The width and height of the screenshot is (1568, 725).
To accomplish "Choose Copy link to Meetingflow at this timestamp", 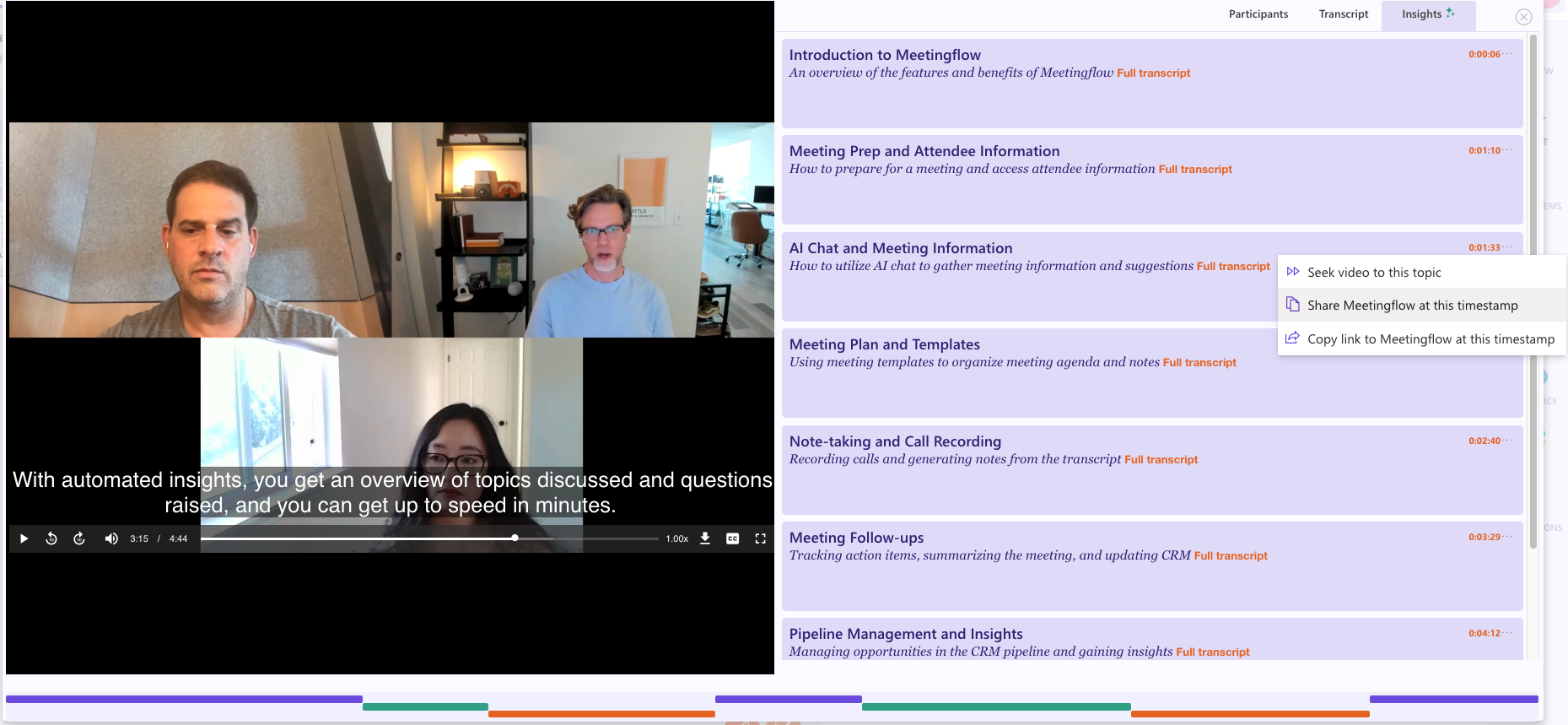I will 1422,338.
